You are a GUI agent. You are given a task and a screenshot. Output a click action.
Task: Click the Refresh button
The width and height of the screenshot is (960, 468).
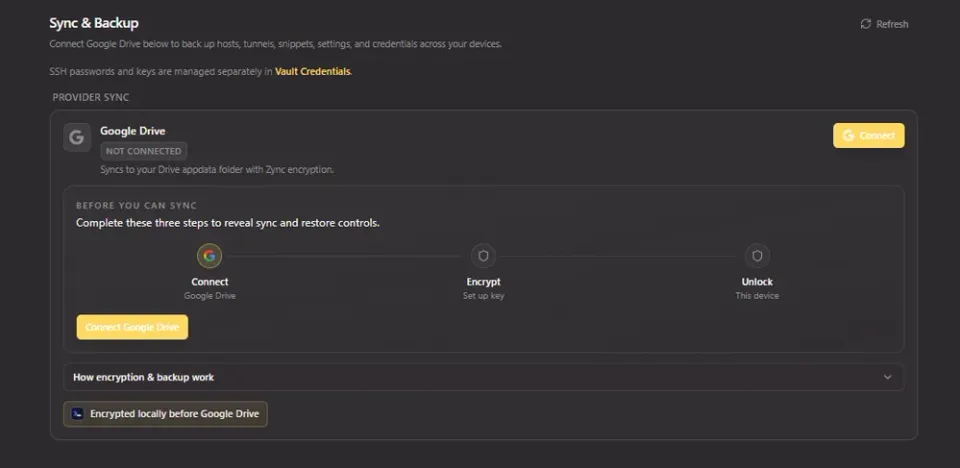pyautogui.click(x=884, y=24)
